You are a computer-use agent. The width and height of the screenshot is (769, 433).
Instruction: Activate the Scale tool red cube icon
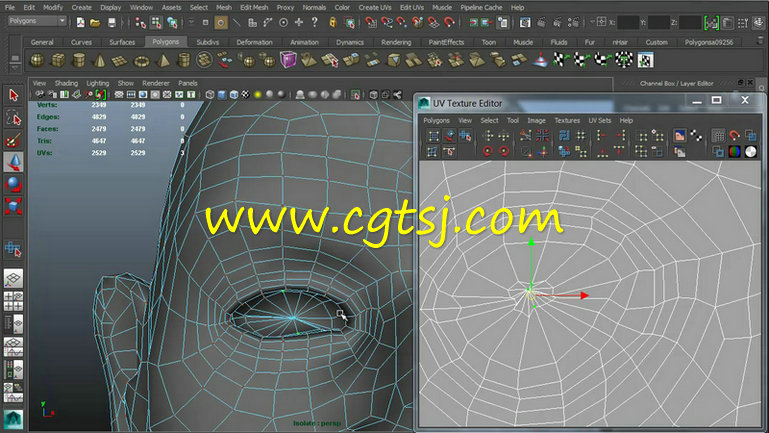click(13, 206)
